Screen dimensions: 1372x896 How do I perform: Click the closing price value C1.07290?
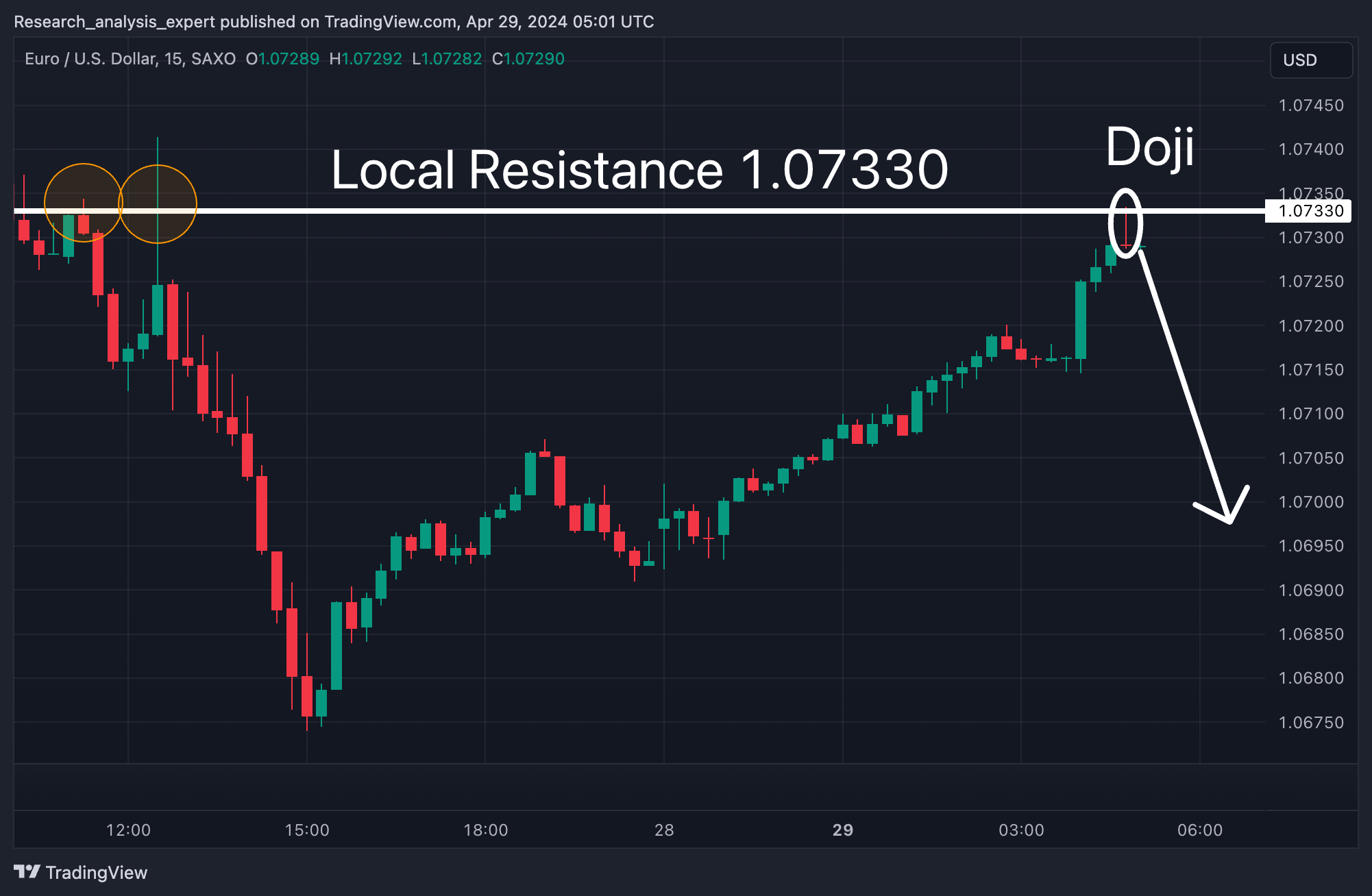(528, 59)
